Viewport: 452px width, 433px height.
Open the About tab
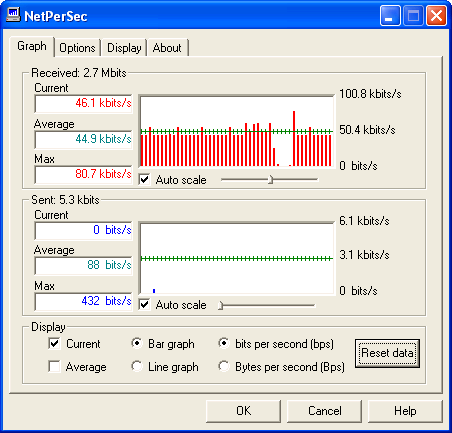tap(167, 48)
